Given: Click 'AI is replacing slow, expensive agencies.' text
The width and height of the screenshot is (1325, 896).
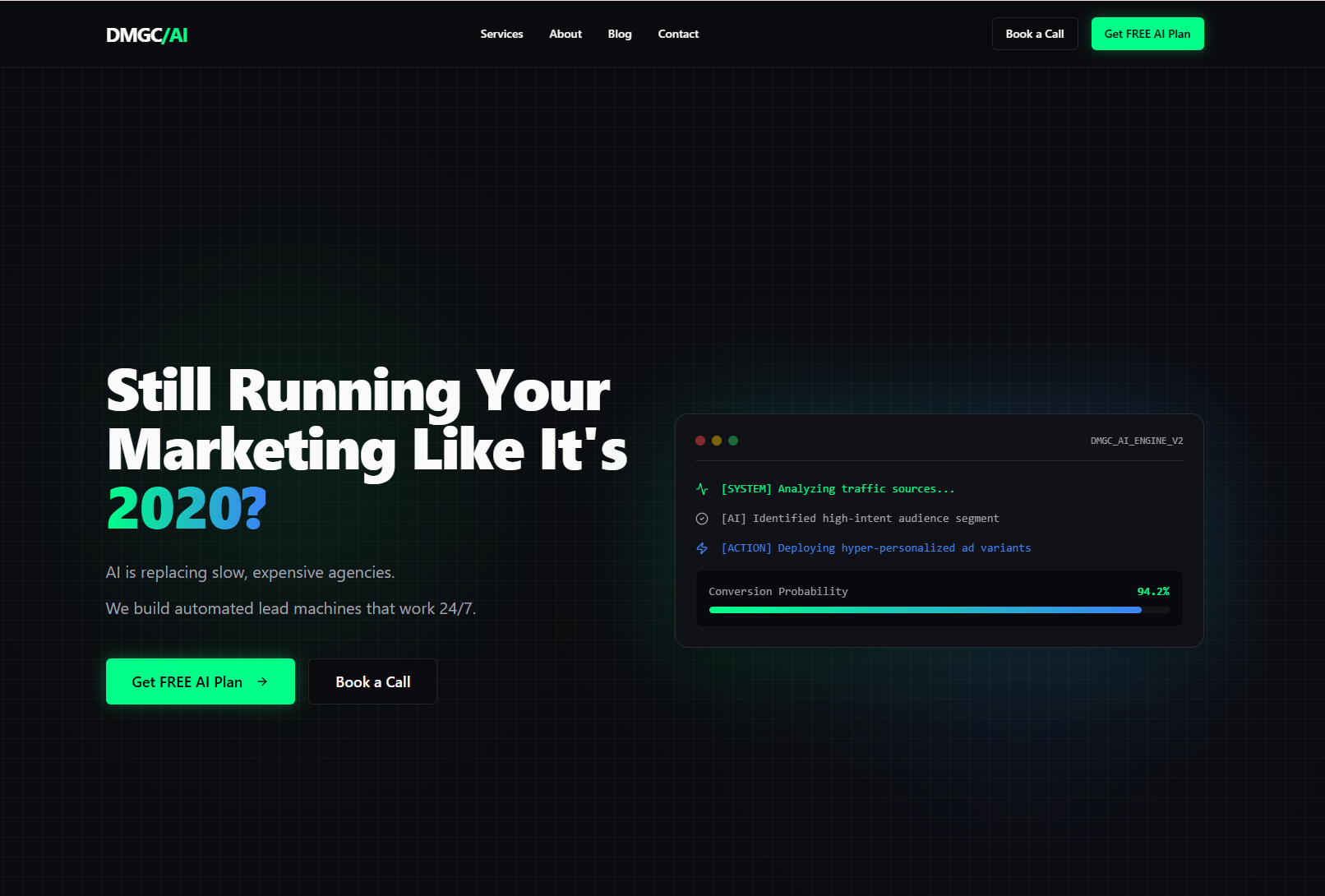Looking at the screenshot, I should (x=251, y=572).
